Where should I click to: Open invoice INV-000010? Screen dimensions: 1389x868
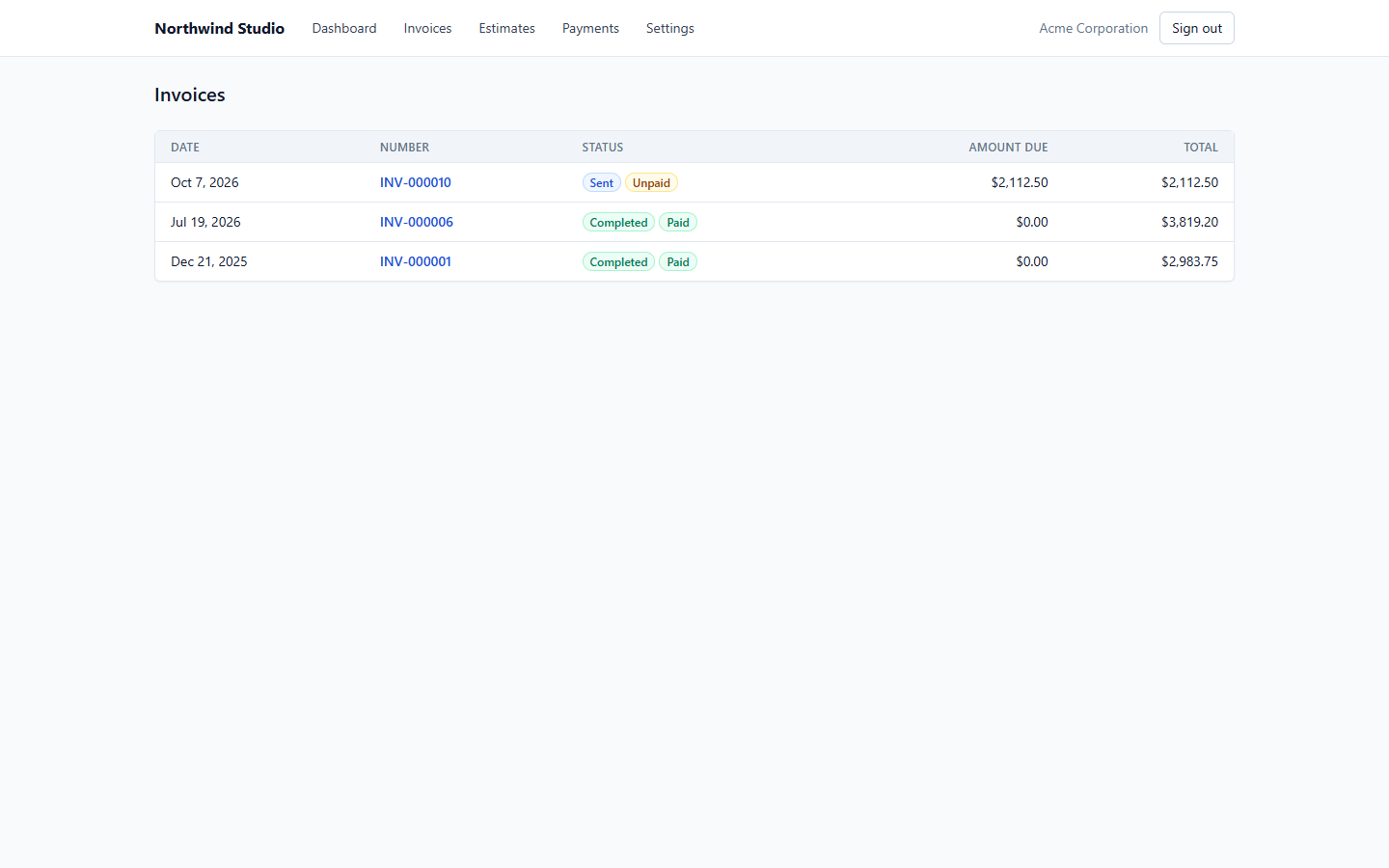tap(416, 182)
